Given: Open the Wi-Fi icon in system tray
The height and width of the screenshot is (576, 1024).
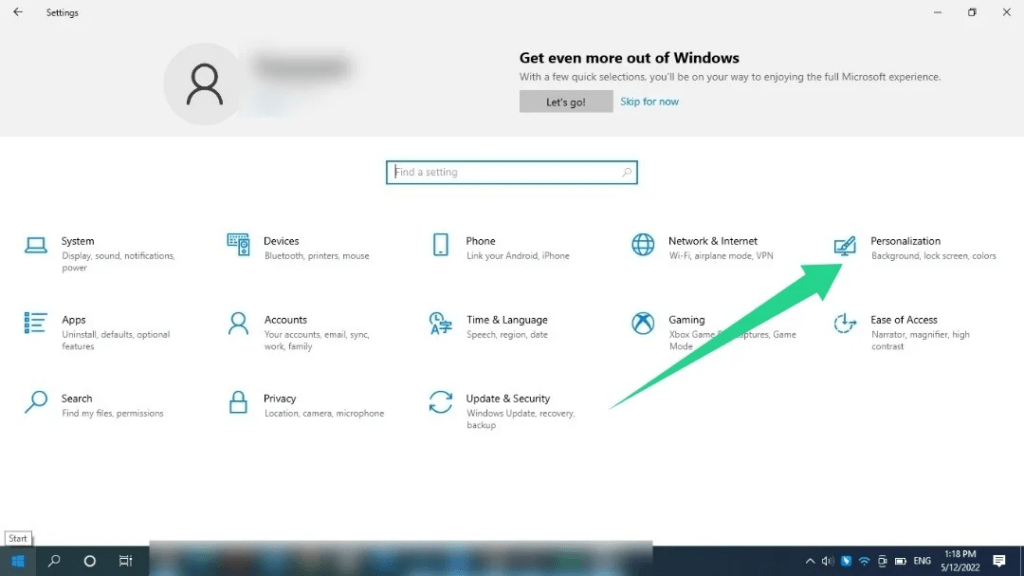Looking at the screenshot, I should pos(862,561).
